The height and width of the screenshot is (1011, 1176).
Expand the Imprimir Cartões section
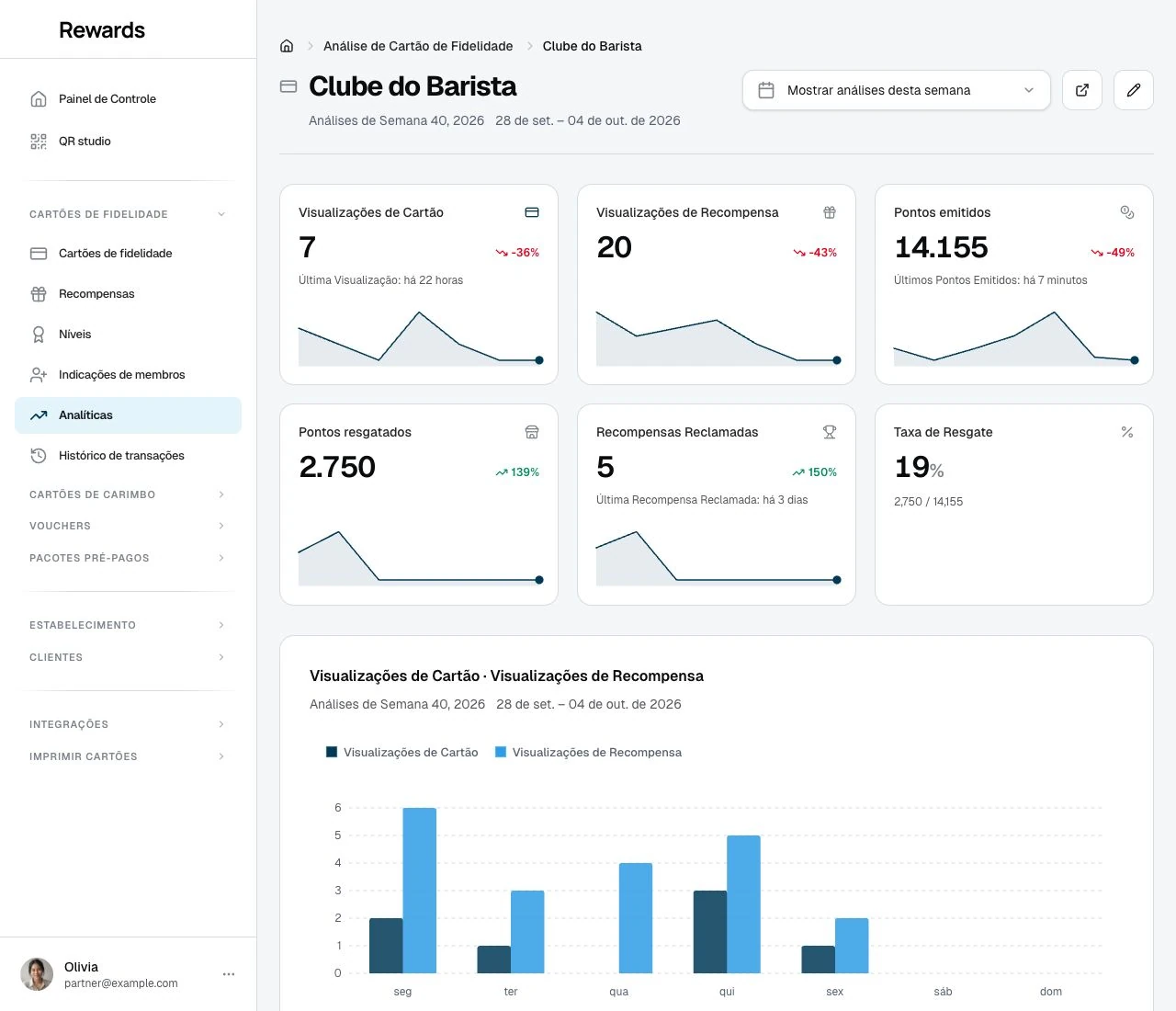tap(128, 756)
